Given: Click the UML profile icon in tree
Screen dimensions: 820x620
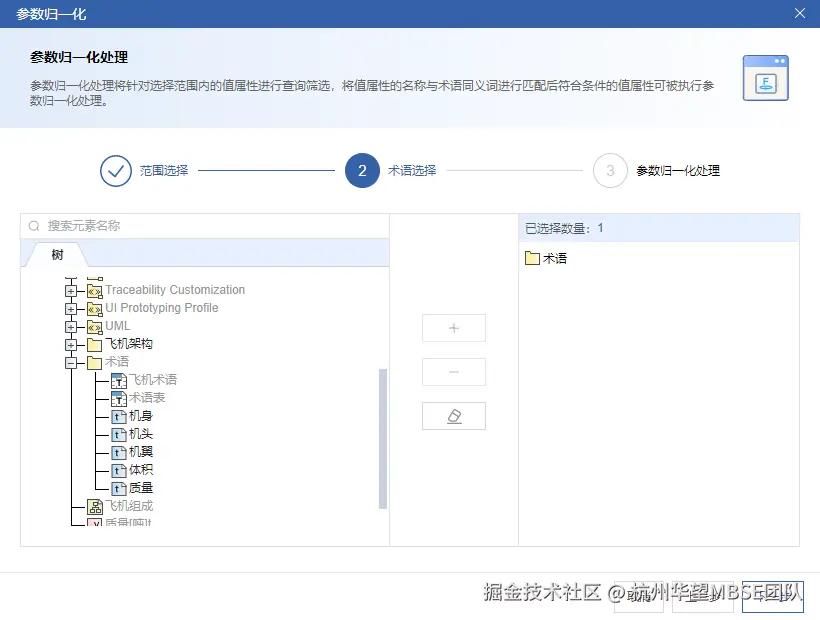Looking at the screenshot, I should point(97,326).
